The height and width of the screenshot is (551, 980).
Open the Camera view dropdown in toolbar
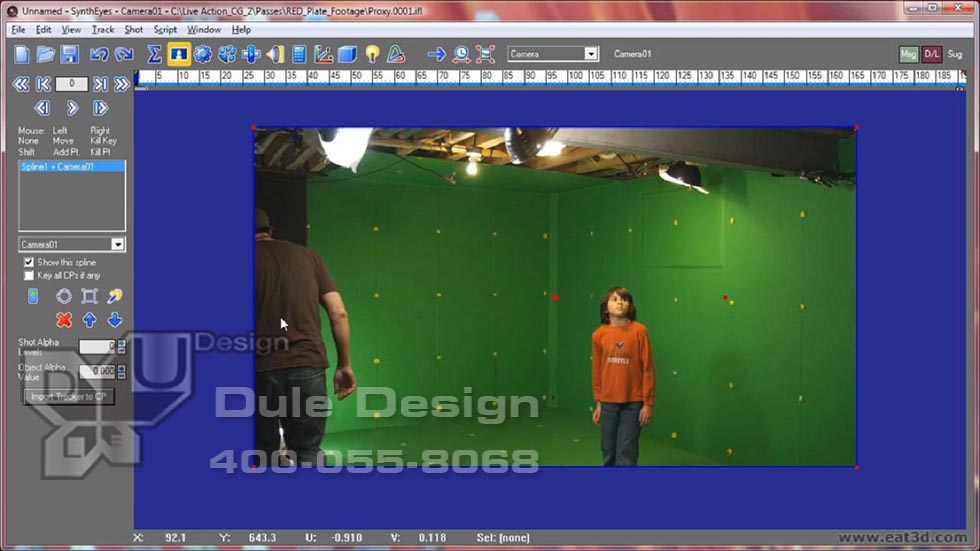click(590, 54)
